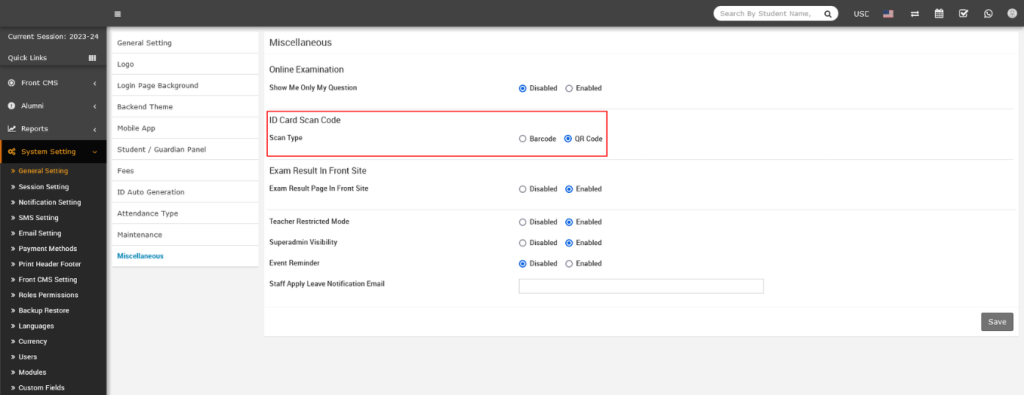Select Barcode scan type radio
Screen dimensions: 1024x395
coord(522,138)
